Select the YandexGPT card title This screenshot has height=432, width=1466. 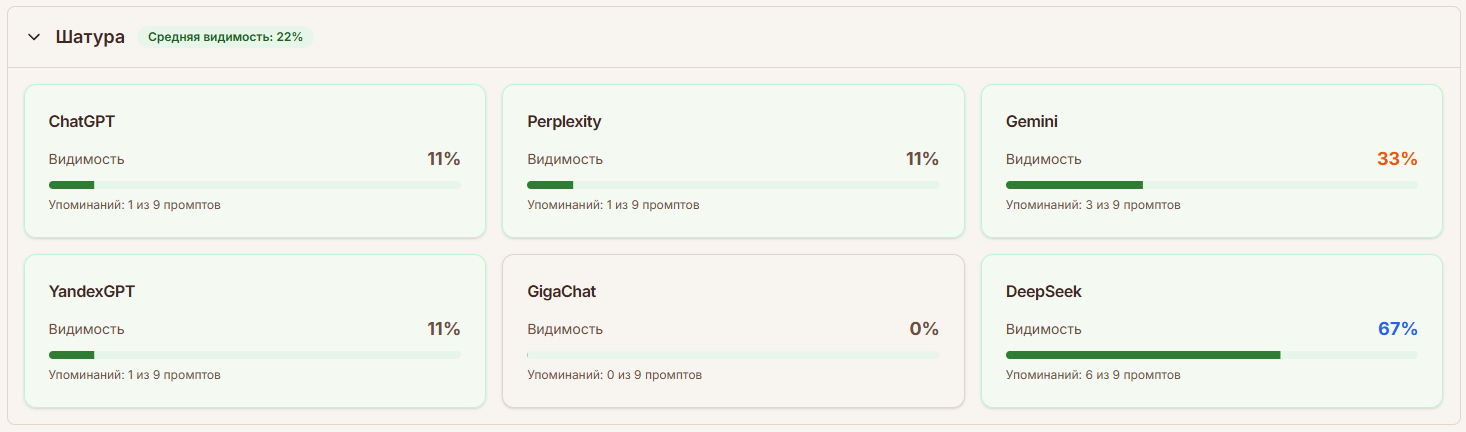pos(92,292)
